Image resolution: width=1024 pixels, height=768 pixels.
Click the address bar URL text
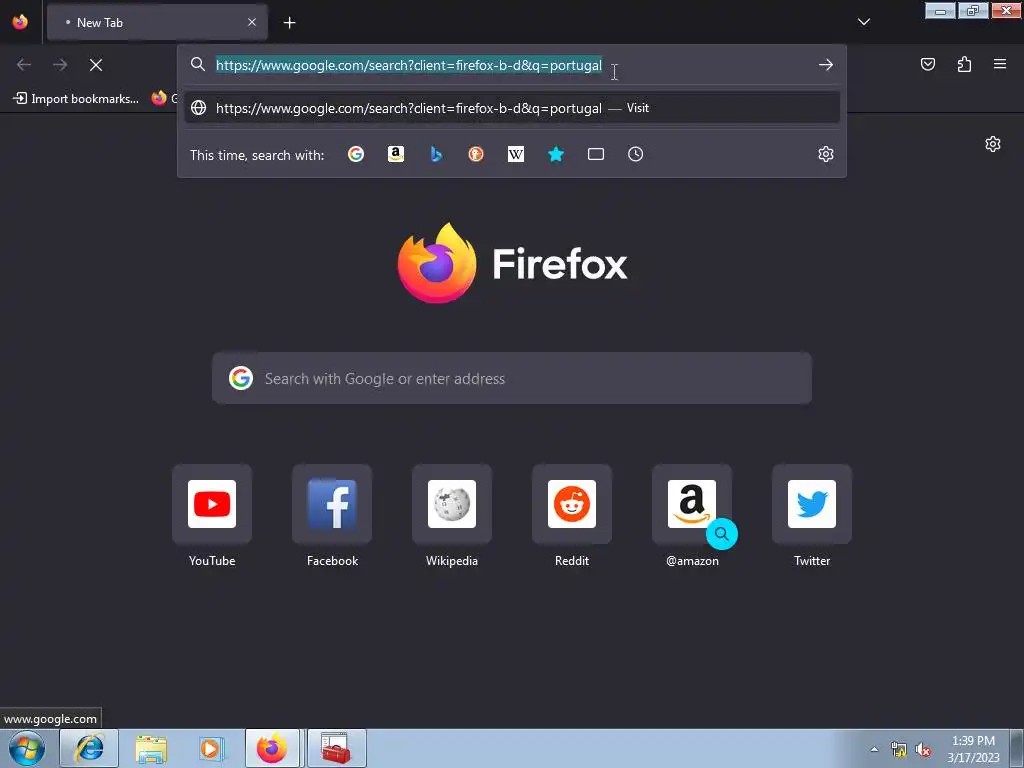pos(409,65)
